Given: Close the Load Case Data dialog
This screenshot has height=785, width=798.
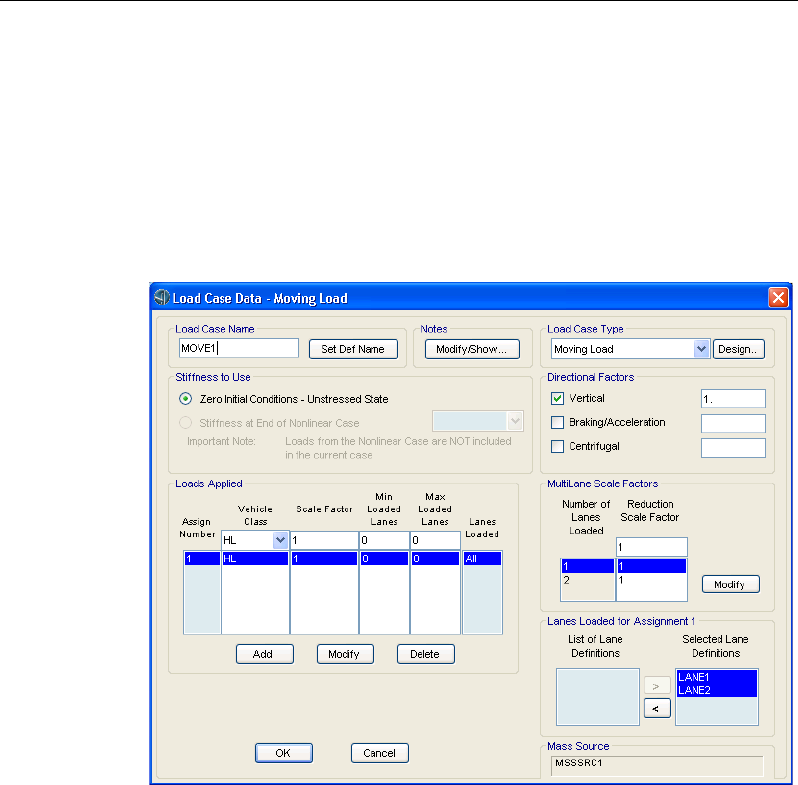Looking at the screenshot, I should (778, 298).
